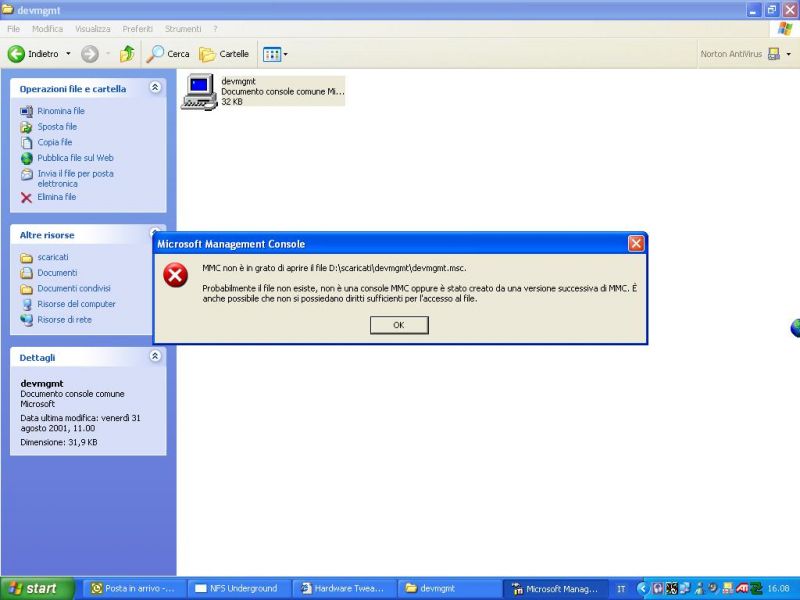Switch to devmgmt taskbar item
Screen dimensions: 800x600
449,589
